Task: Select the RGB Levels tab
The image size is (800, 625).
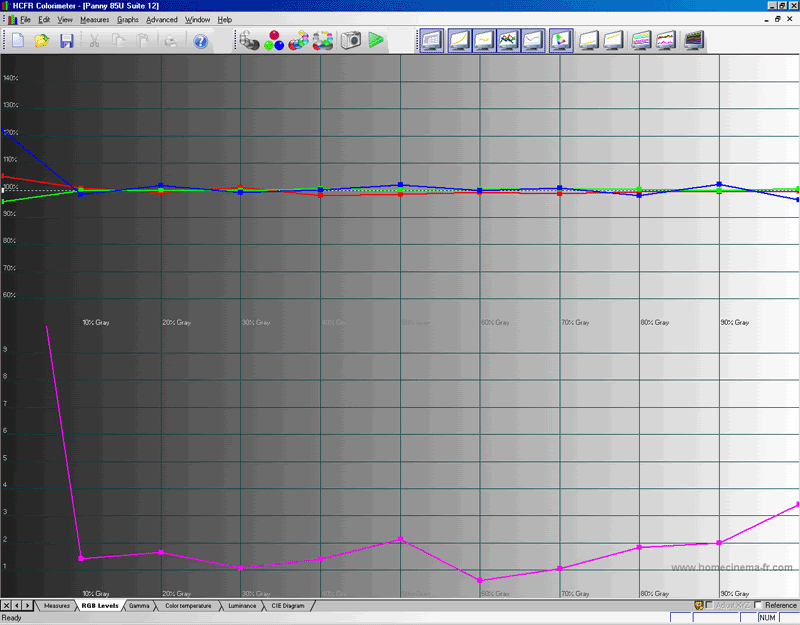Action: [100, 606]
